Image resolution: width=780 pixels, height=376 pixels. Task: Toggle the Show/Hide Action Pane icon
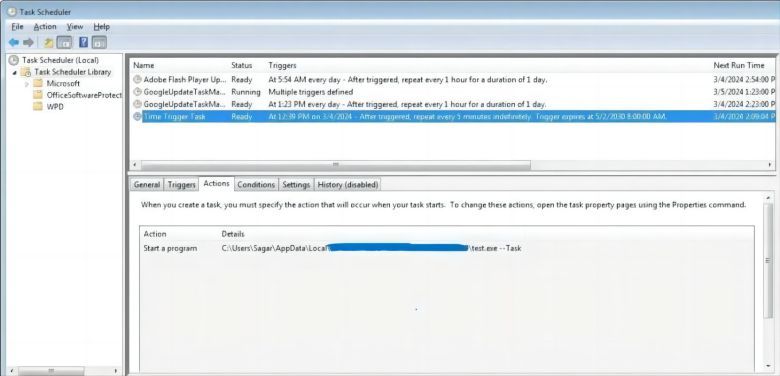99,43
